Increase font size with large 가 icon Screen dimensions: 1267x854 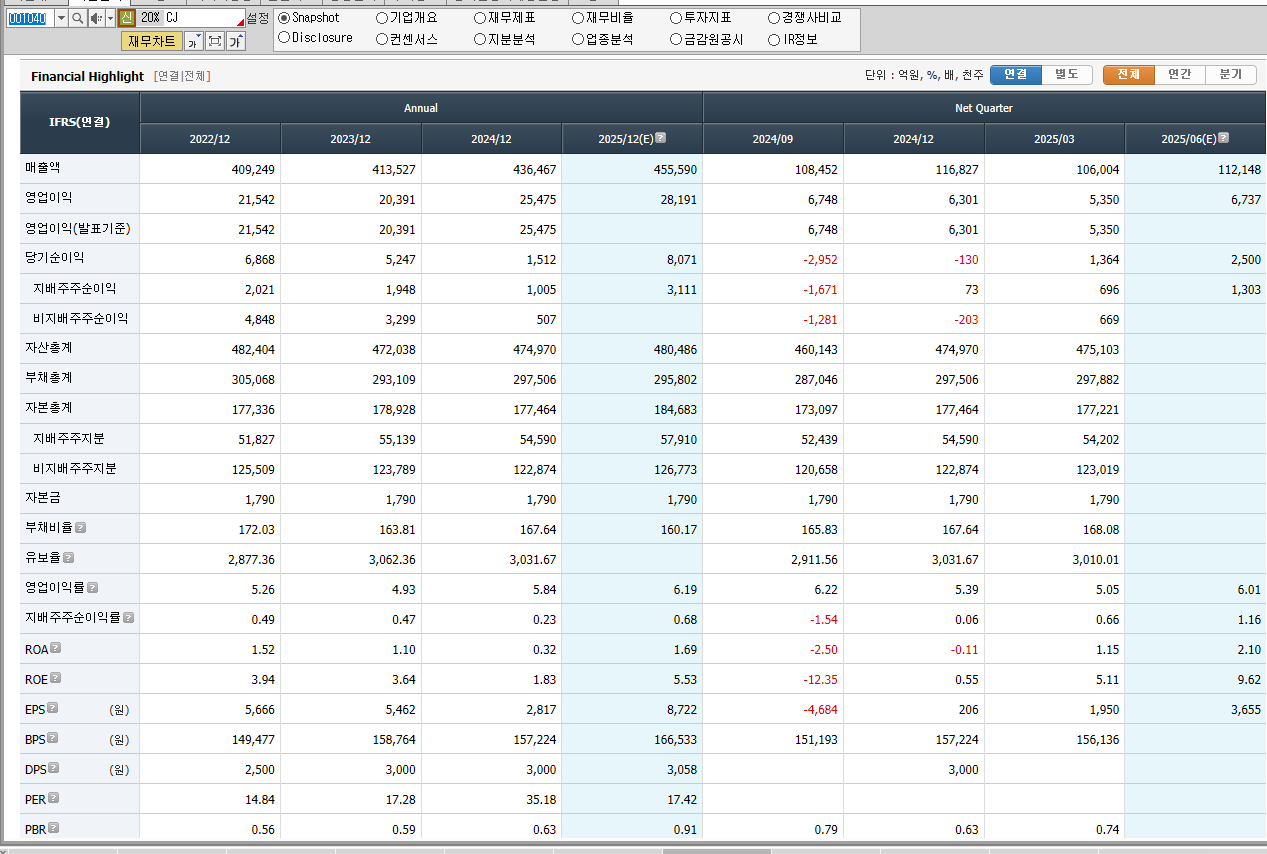point(235,41)
